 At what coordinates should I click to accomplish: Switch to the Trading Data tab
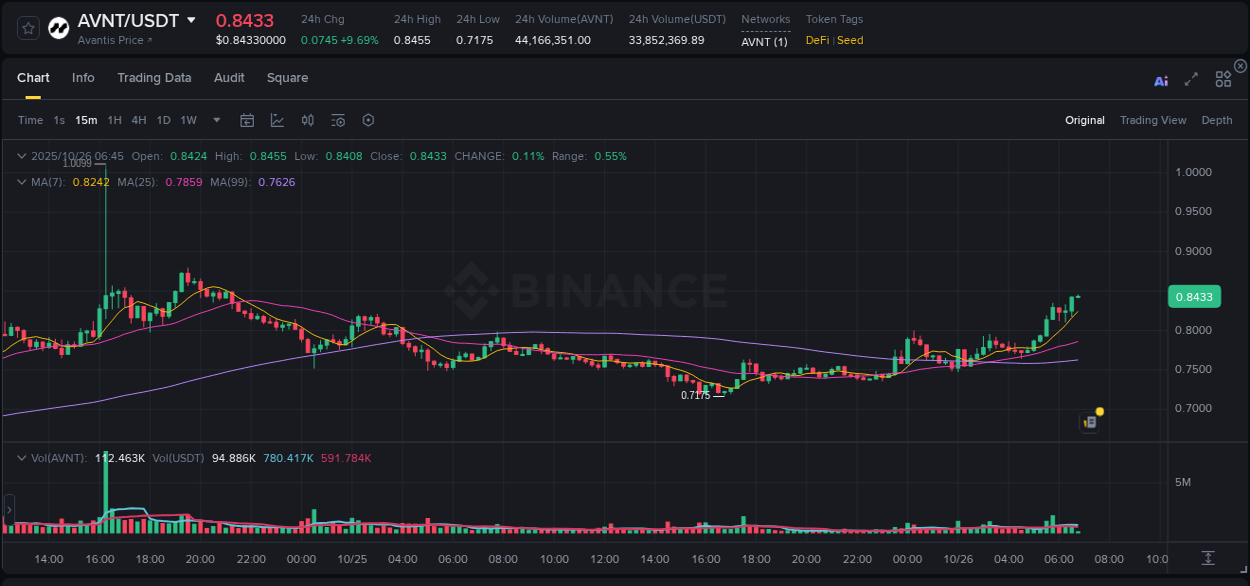(x=154, y=78)
